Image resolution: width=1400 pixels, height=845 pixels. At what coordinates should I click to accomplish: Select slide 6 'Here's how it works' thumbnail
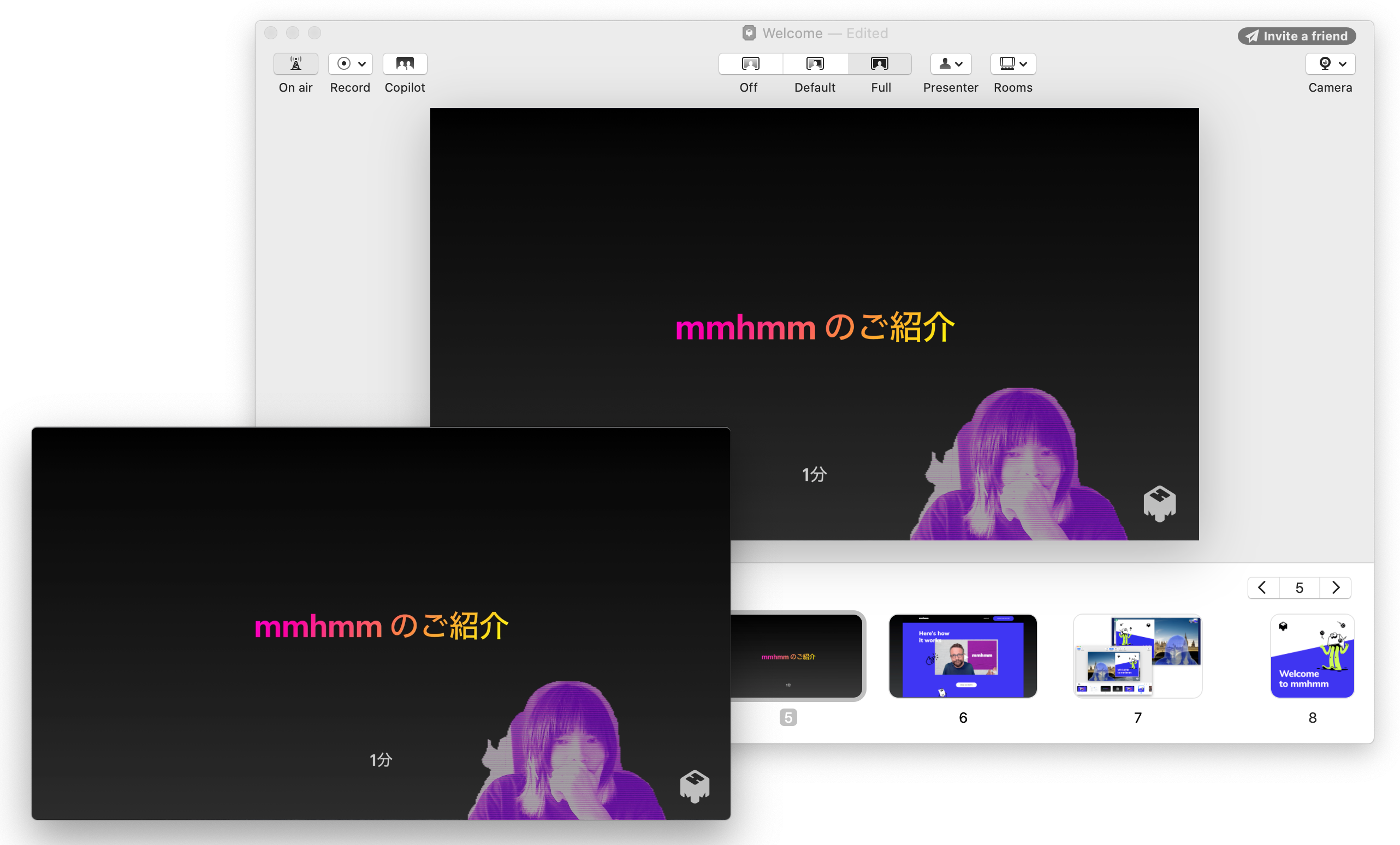(x=963, y=656)
